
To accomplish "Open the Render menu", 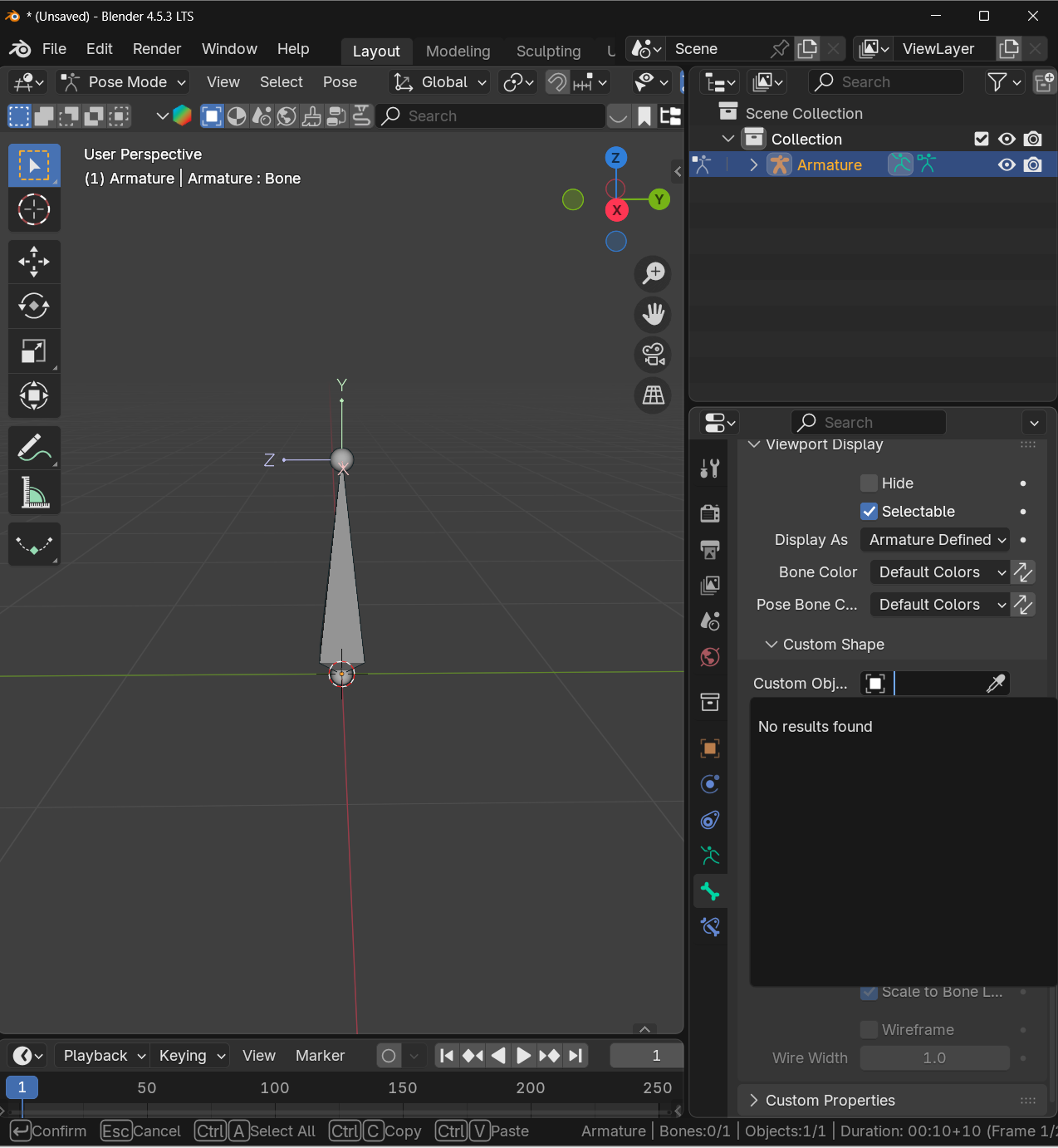I will 156,49.
